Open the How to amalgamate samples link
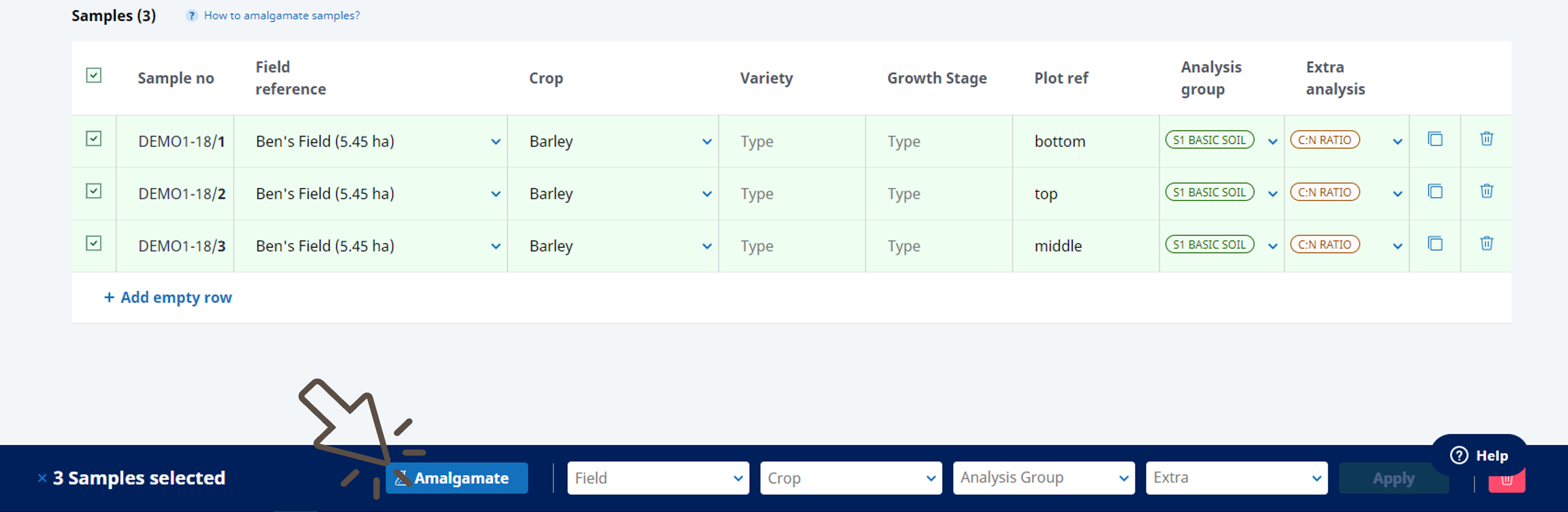 281,16
